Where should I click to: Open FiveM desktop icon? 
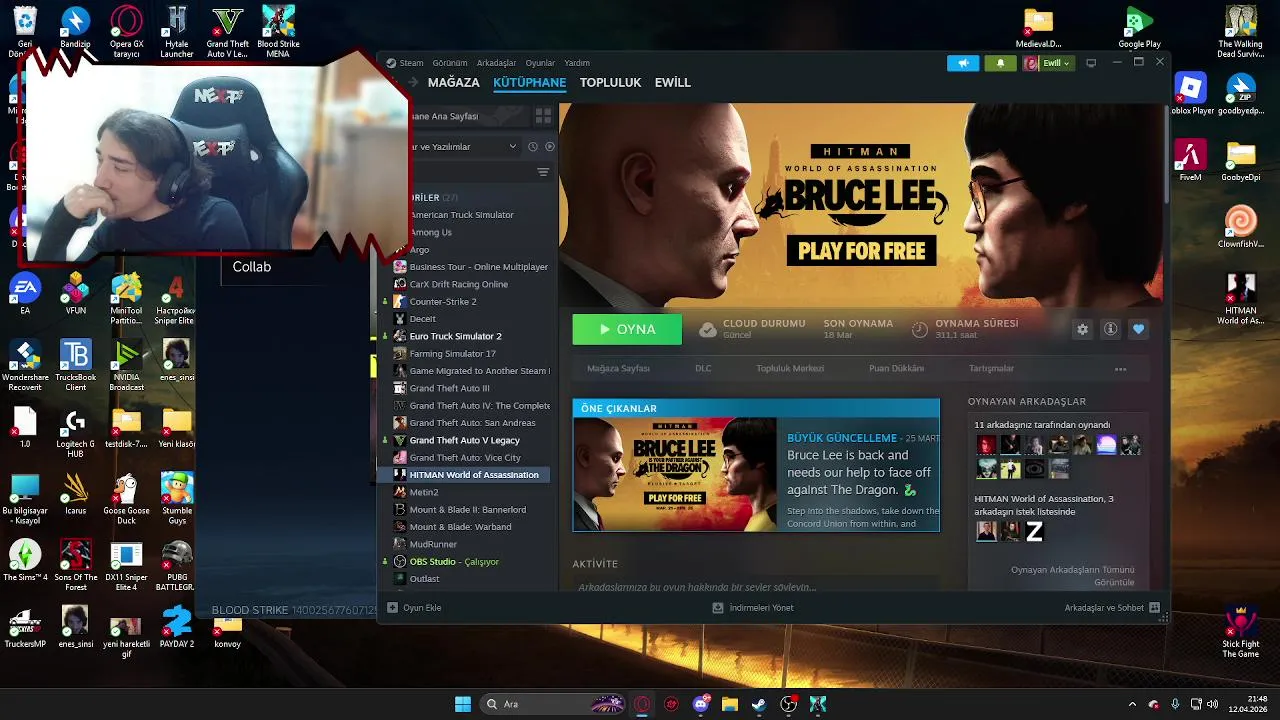[1190, 160]
